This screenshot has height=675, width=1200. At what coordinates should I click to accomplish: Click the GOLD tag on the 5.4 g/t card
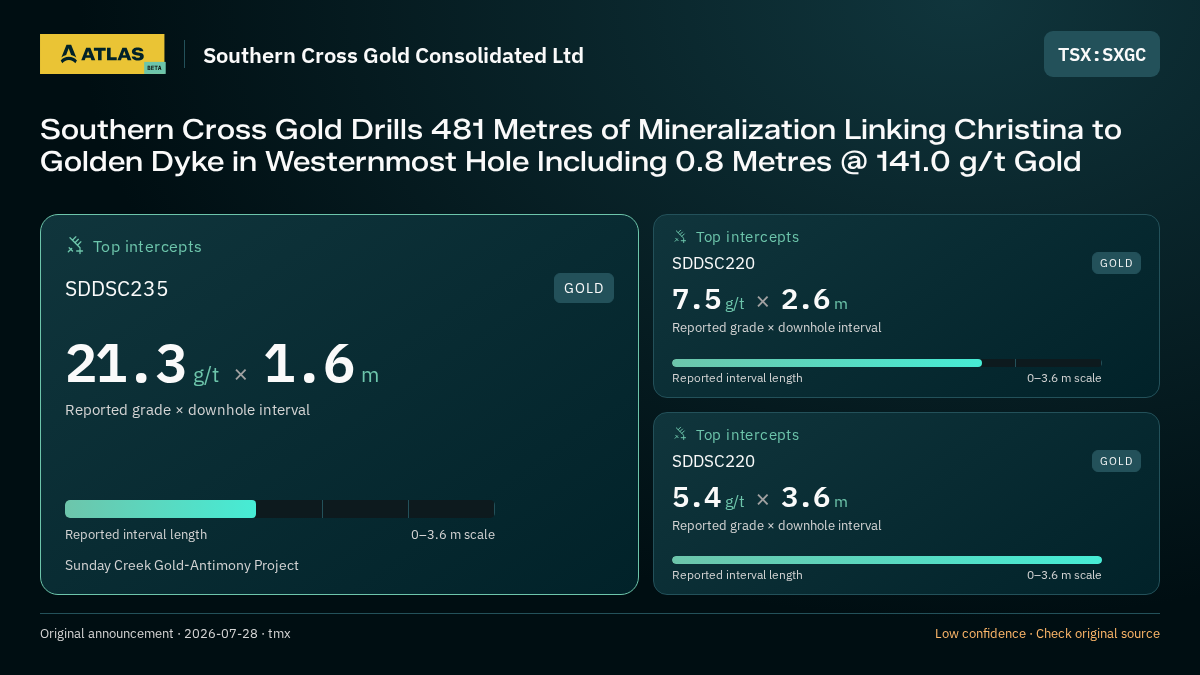point(1116,461)
